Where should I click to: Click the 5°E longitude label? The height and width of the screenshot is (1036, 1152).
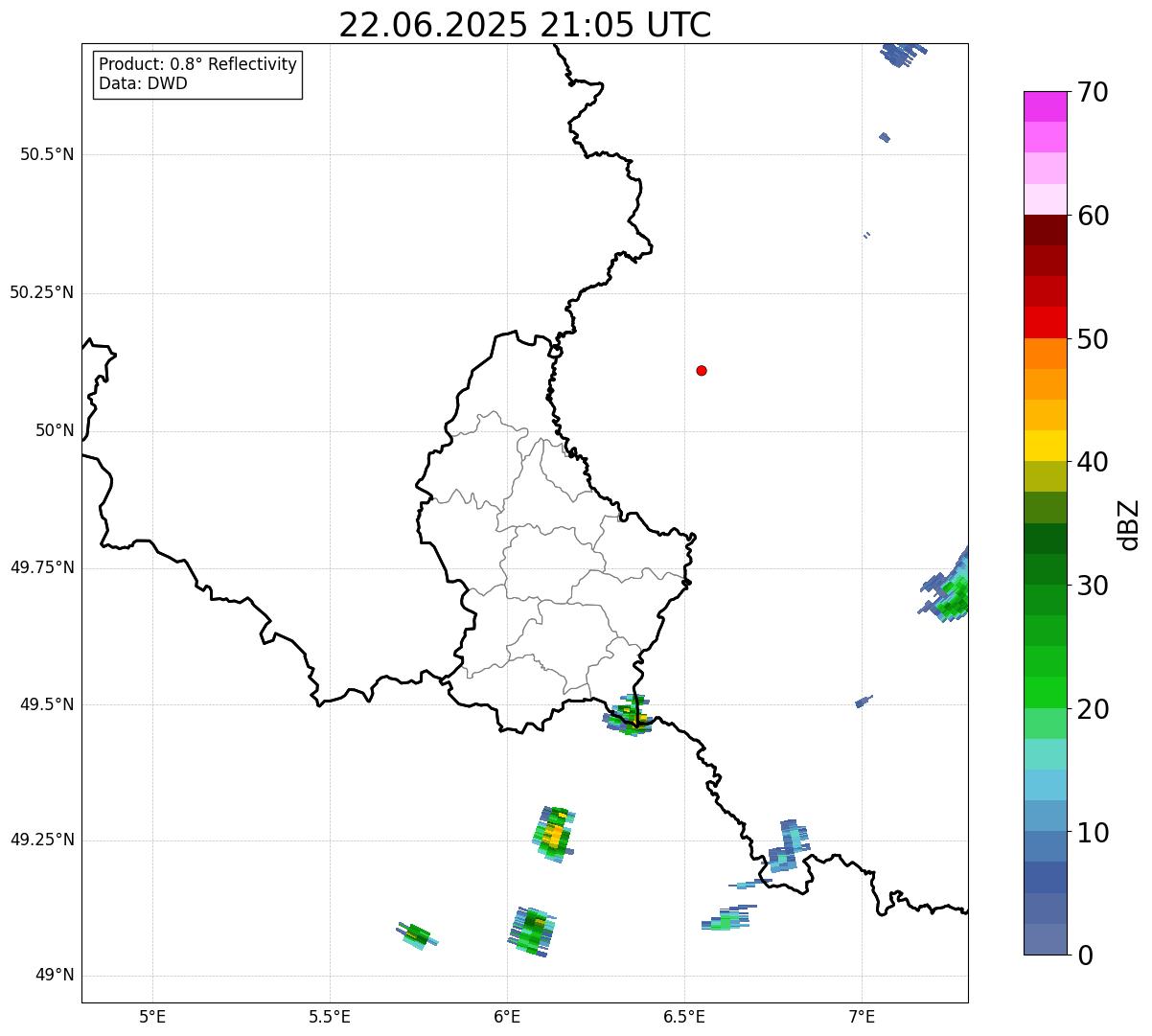[x=152, y=1016]
